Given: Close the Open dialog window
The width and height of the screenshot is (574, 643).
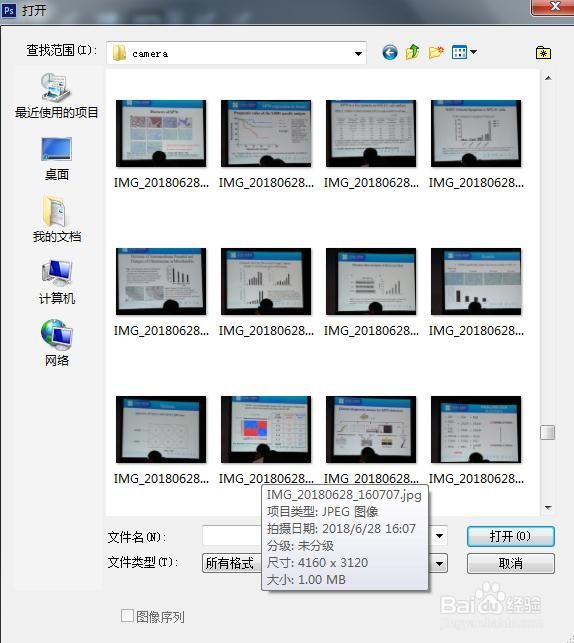Looking at the screenshot, I should [x=553, y=7].
